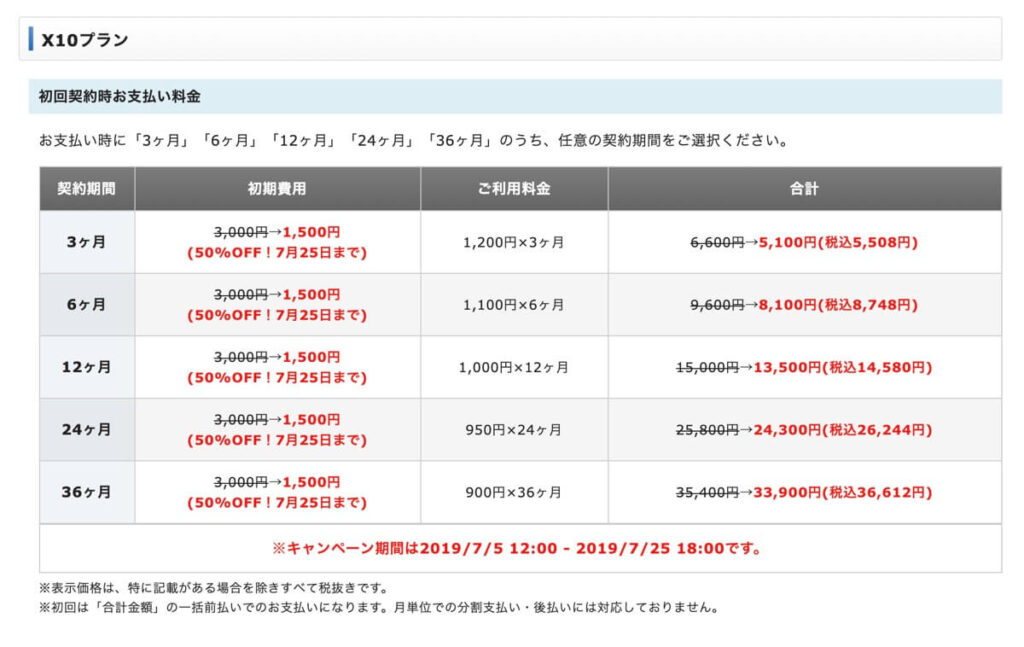This screenshot has height=647, width=1024.
Task: Click the total 24,300円(税込26,244円)
Action: click(843, 430)
